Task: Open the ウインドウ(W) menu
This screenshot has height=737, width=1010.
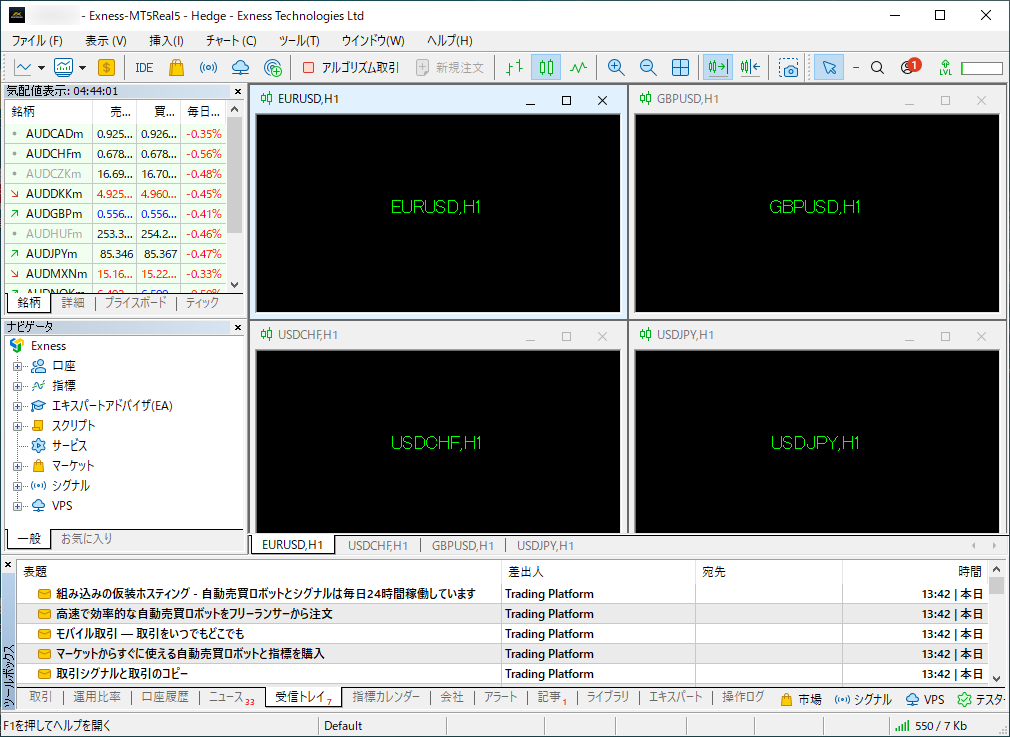Action: point(373,41)
